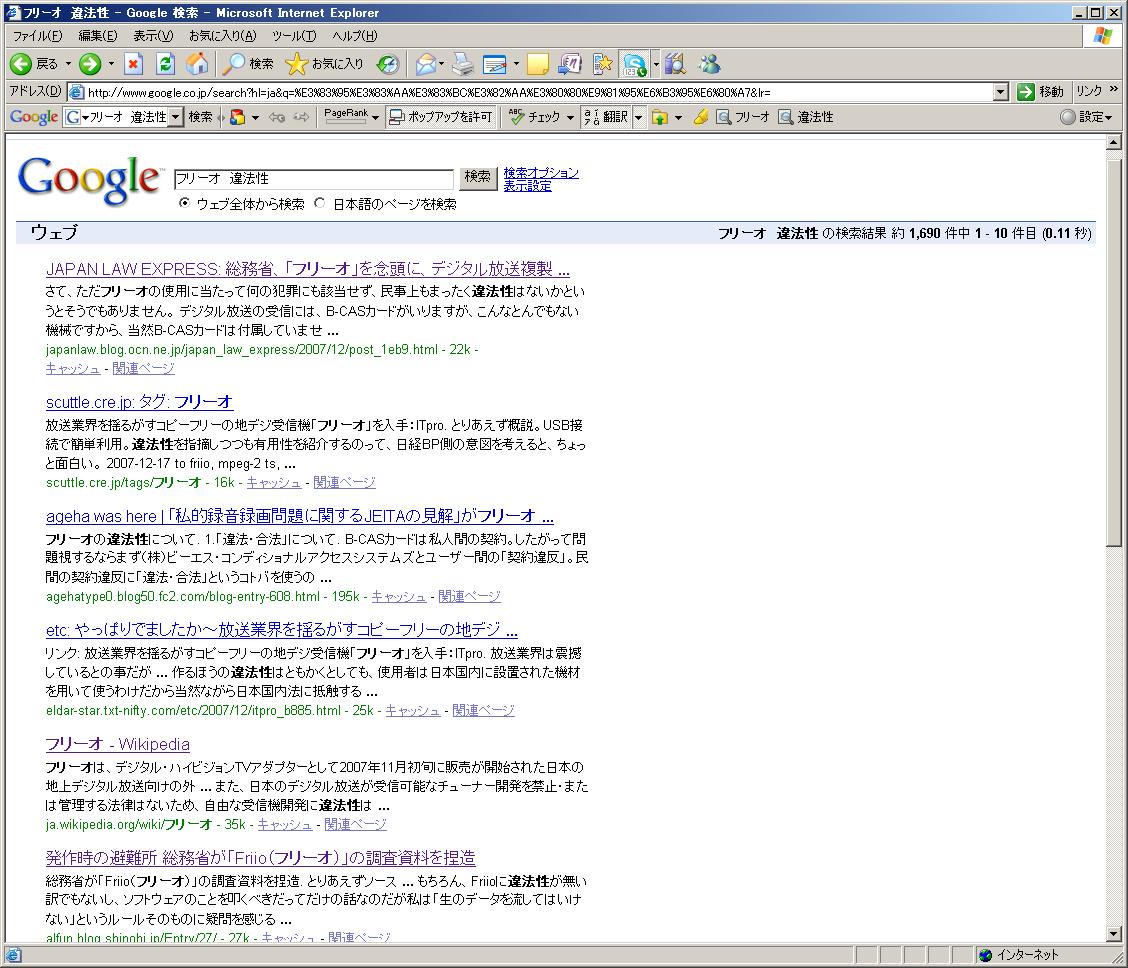Click the Skype phone-number highlight icon
Viewport: 1128px width, 968px height.
[634, 64]
